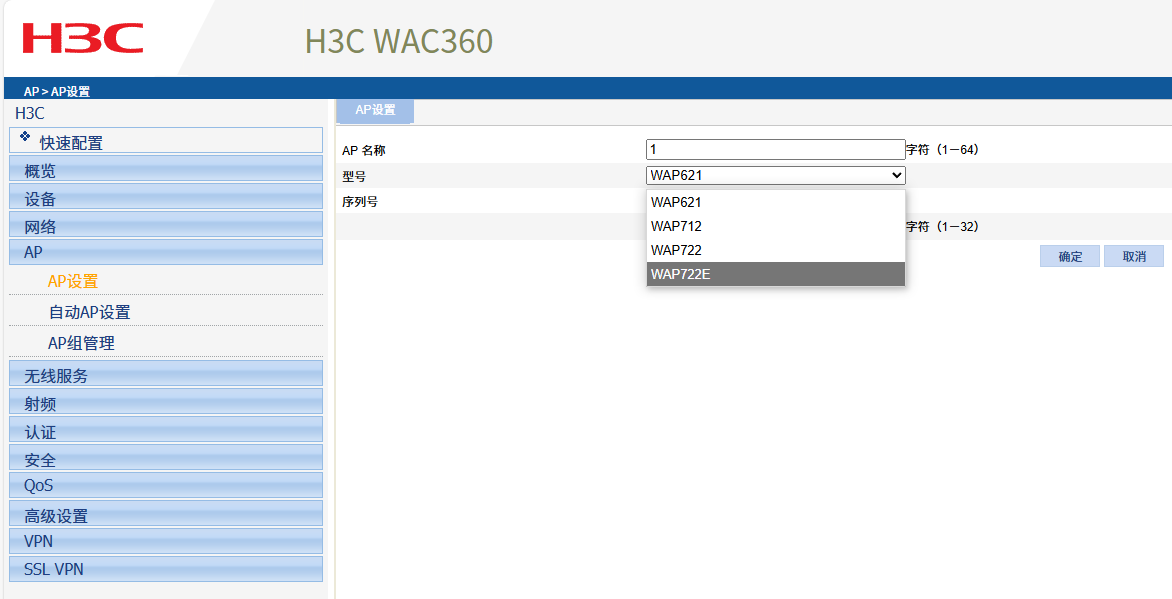Click the 字符（1-64）hint text
The width and height of the screenshot is (1172, 599).
pyautogui.click(x=943, y=150)
